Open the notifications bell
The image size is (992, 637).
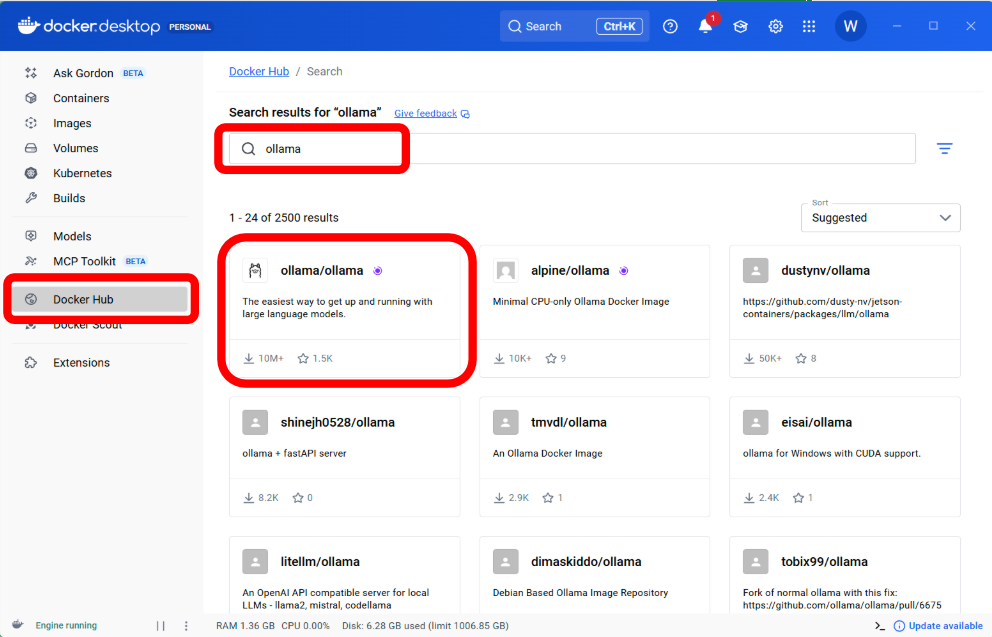[706, 26]
